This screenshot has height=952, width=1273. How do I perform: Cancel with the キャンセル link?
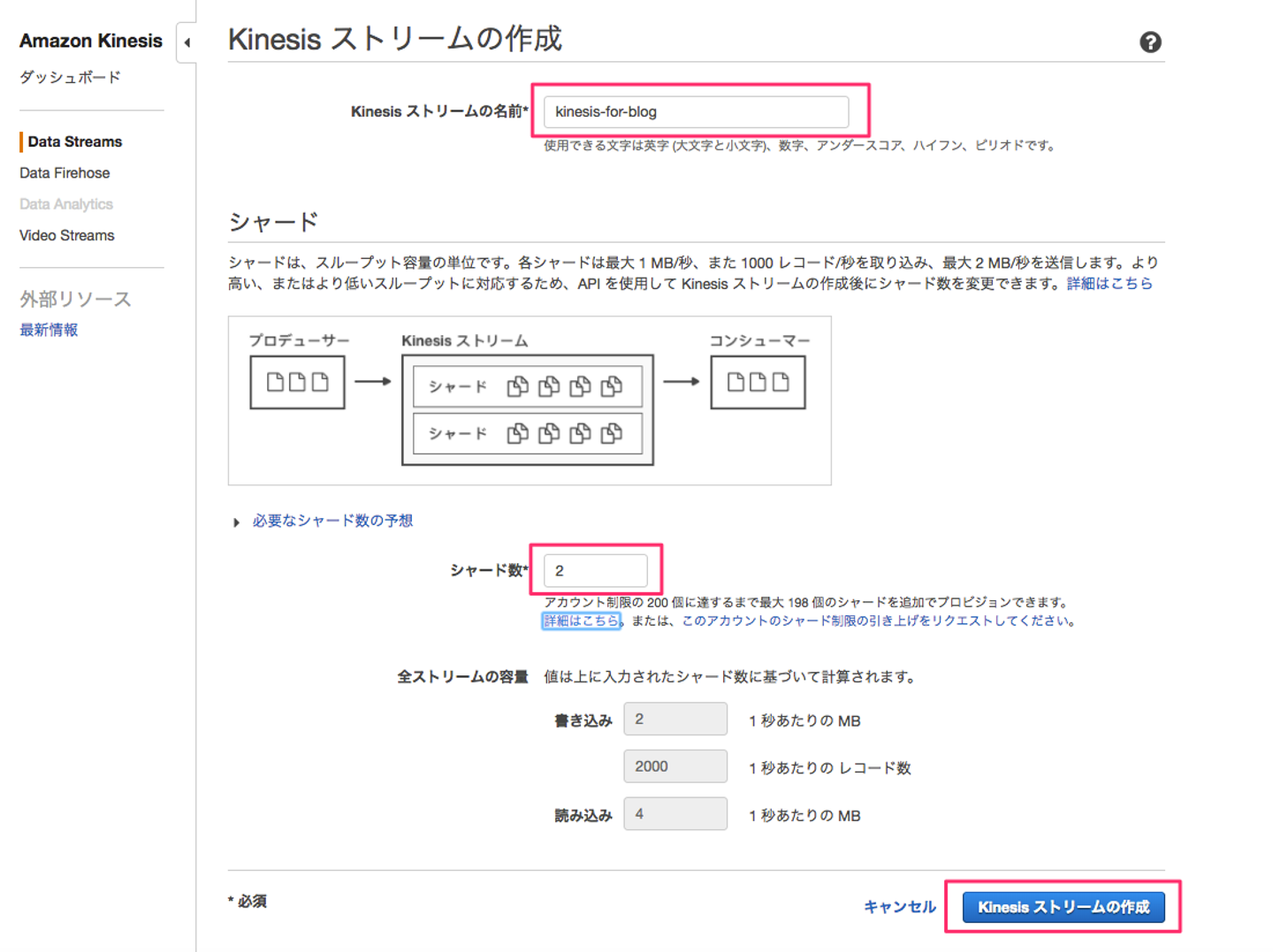[899, 907]
